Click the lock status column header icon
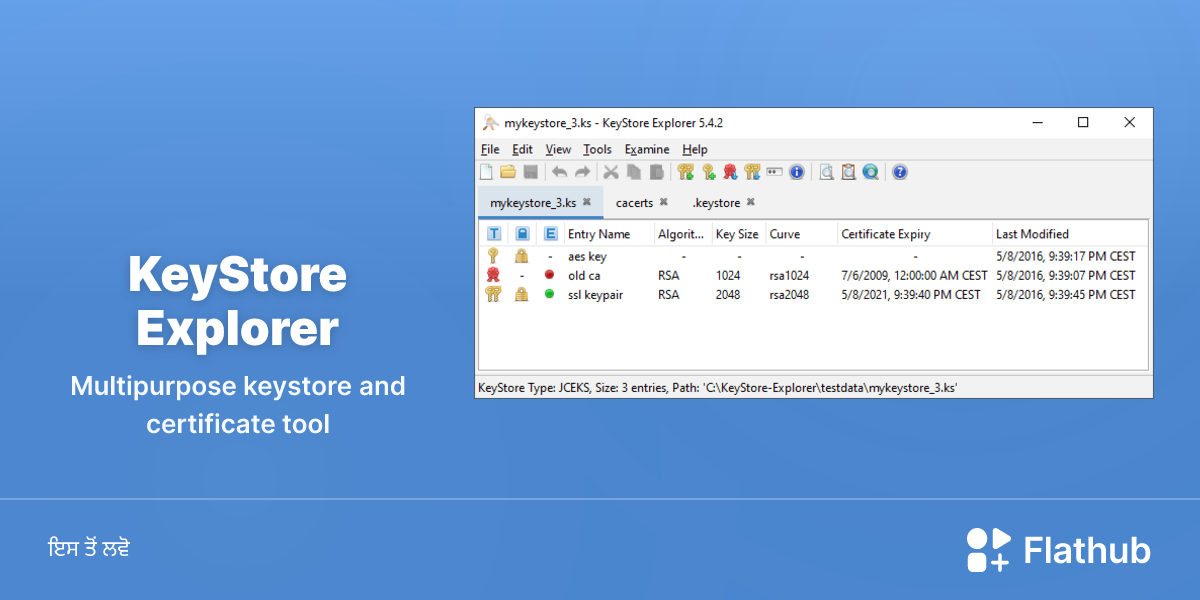1200x600 pixels. pos(521,234)
